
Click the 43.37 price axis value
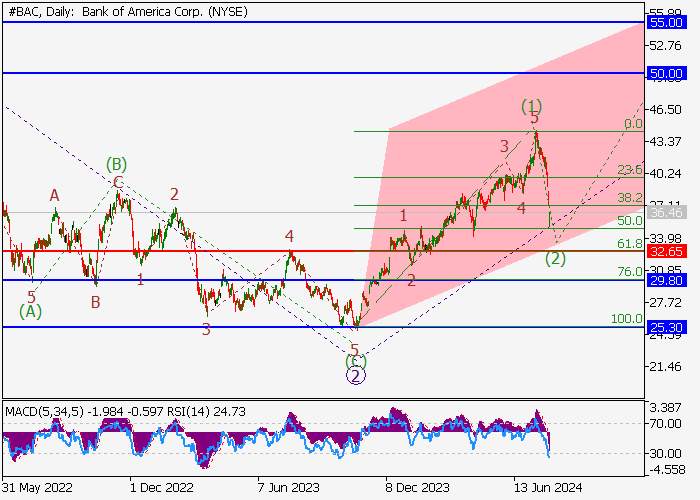[x=666, y=142]
